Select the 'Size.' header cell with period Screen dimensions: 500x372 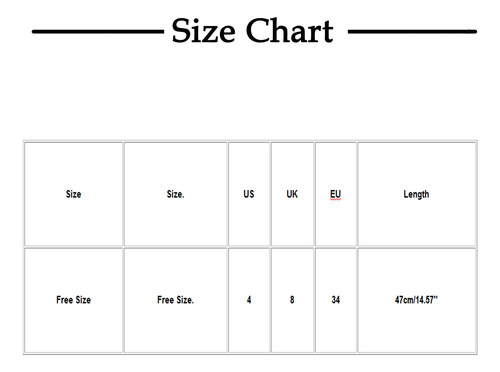pyautogui.click(x=176, y=194)
